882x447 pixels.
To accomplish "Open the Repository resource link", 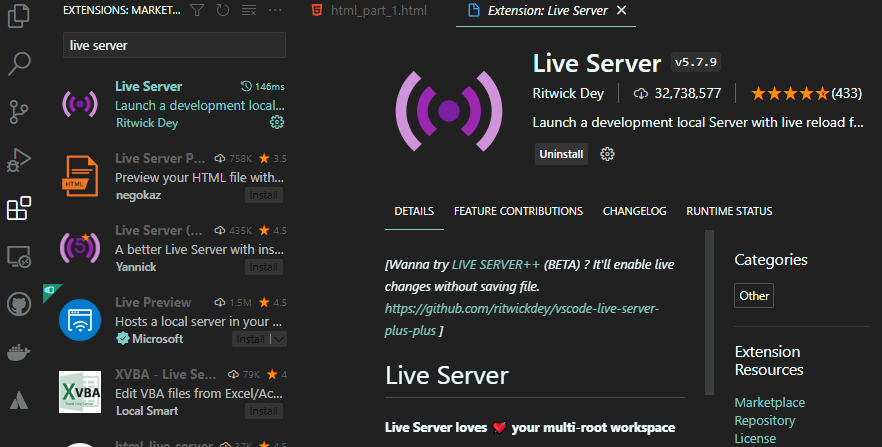I will coord(764,421).
